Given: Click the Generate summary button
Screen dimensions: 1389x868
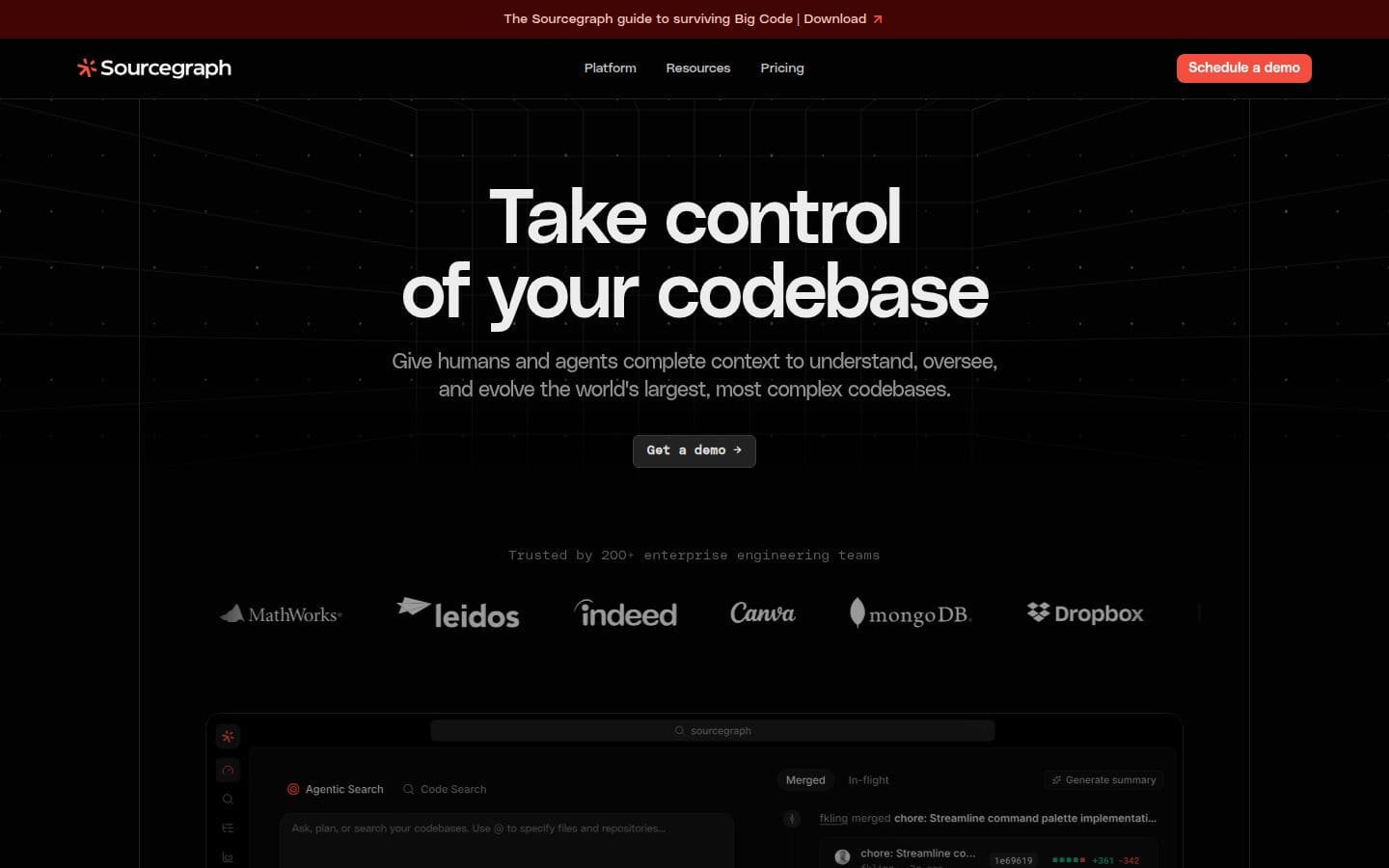Looking at the screenshot, I should tap(1103, 780).
